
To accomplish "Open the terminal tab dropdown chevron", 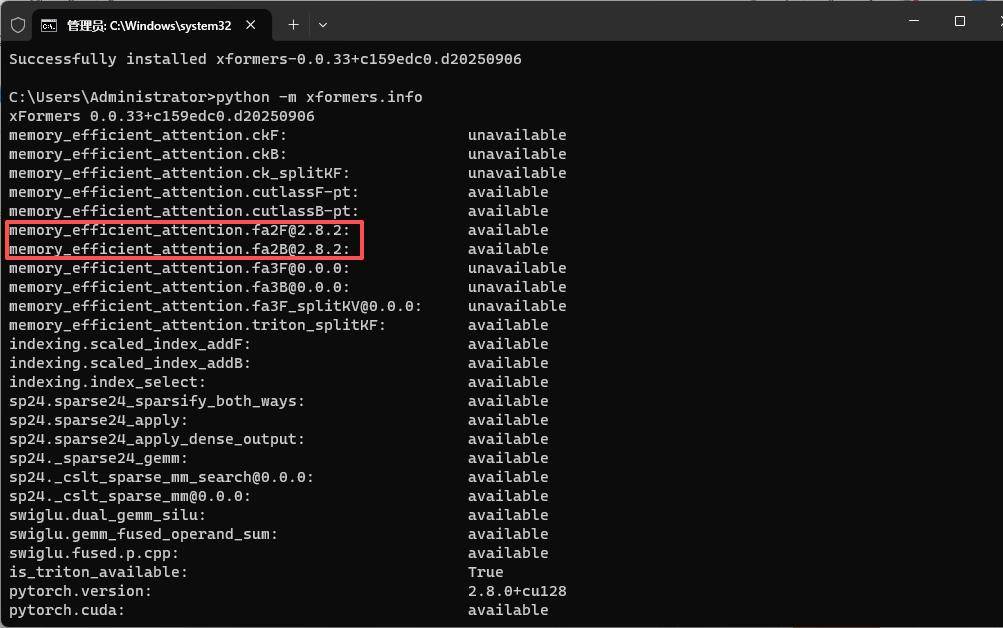I will [322, 24].
